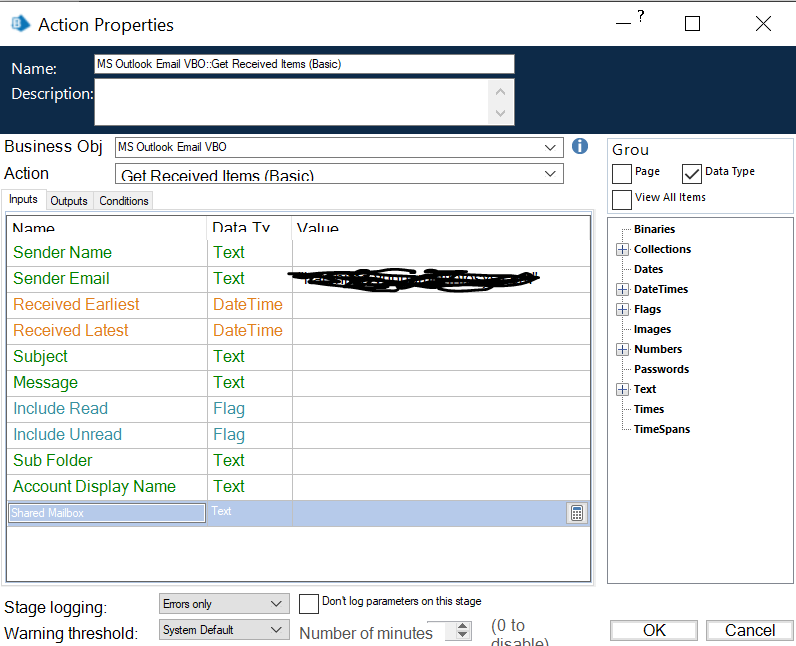Close the Action Properties window
796x646 pixels.
[763, 23]
